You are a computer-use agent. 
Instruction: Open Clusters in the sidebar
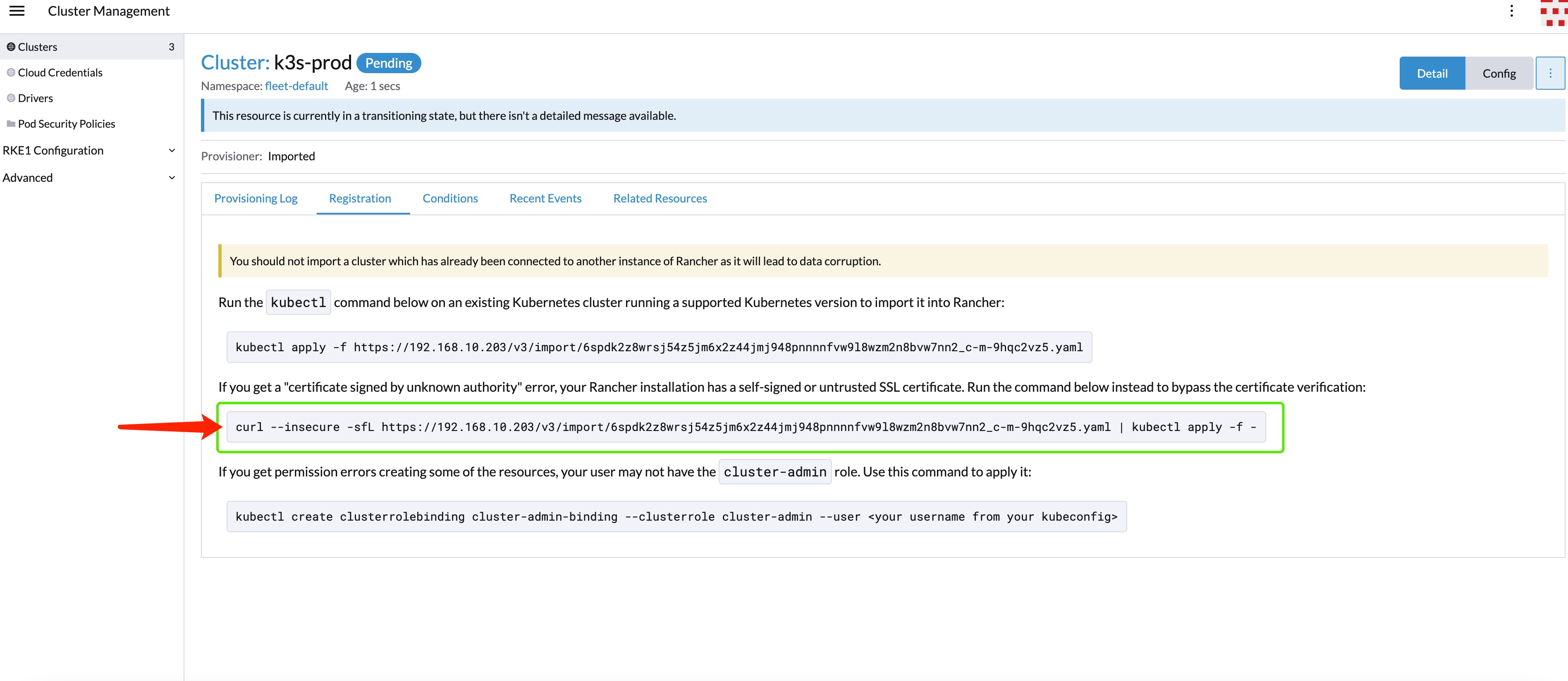coord(91,47)
